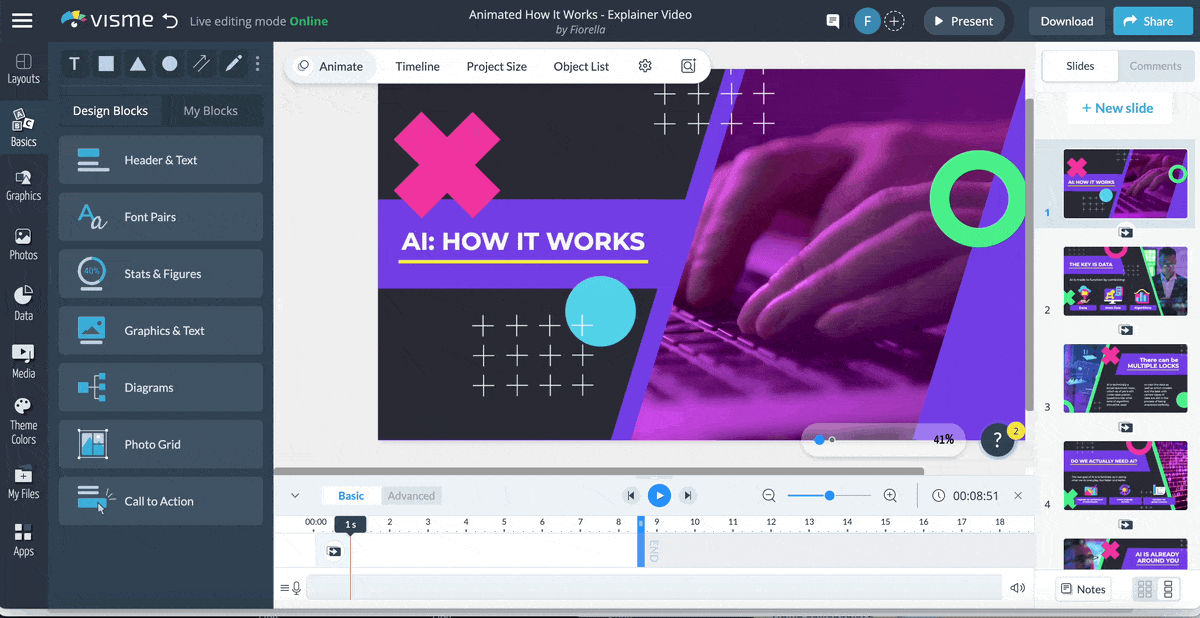Choose the circle shape tool
The image size is (1200, 618).
170,64
